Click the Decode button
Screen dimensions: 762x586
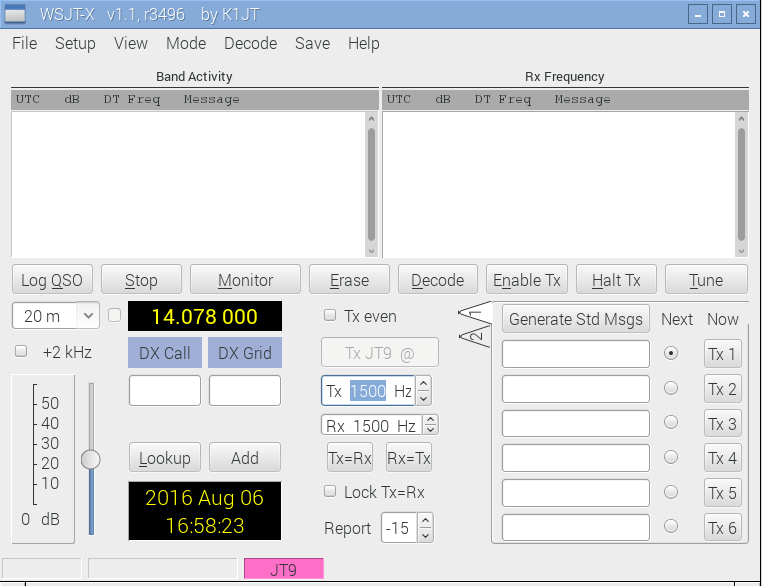tap(437, 280)
